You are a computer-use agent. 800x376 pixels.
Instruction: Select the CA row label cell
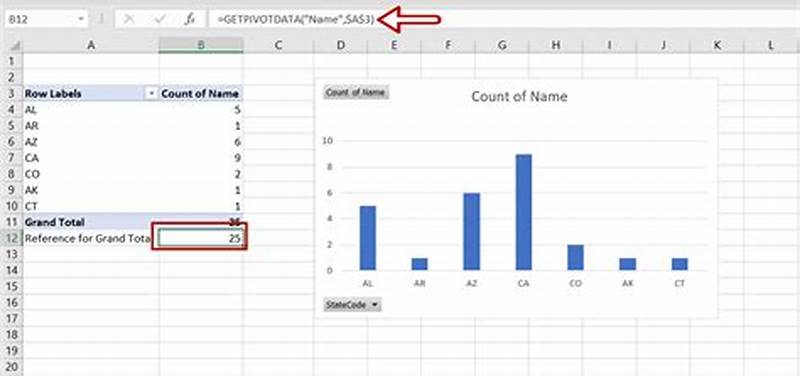point(91,158)
